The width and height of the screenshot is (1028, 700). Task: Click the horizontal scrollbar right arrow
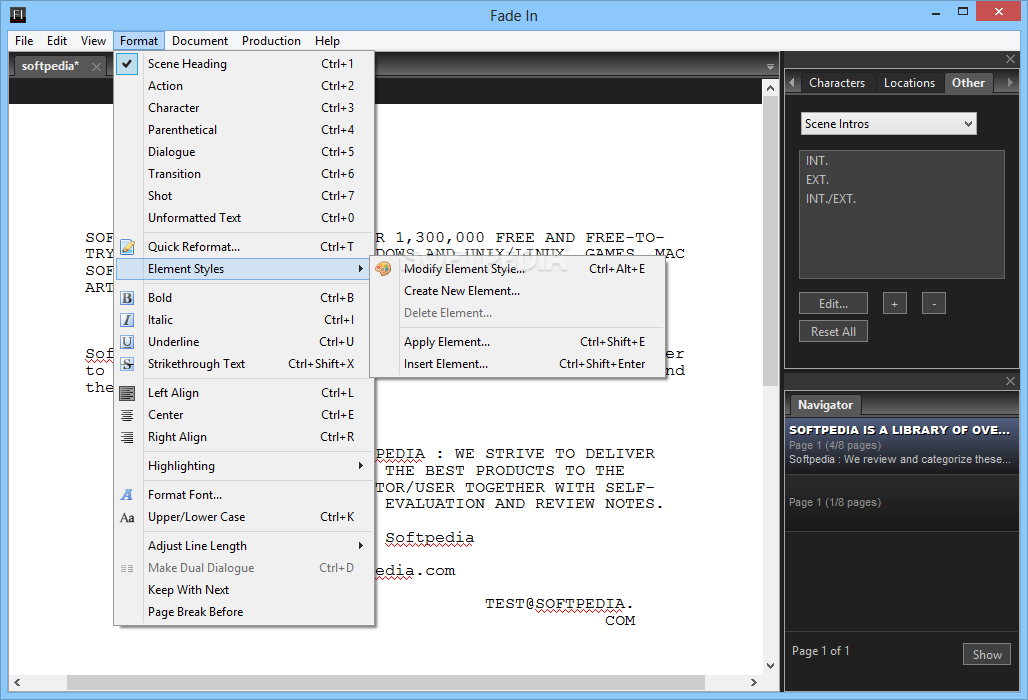pos(754,682)
